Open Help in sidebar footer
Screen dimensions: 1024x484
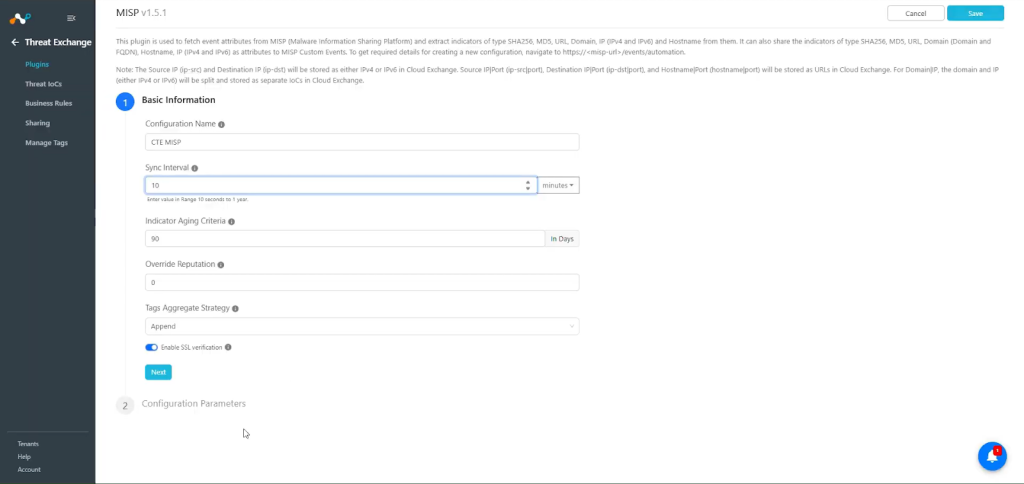point(24,457)
